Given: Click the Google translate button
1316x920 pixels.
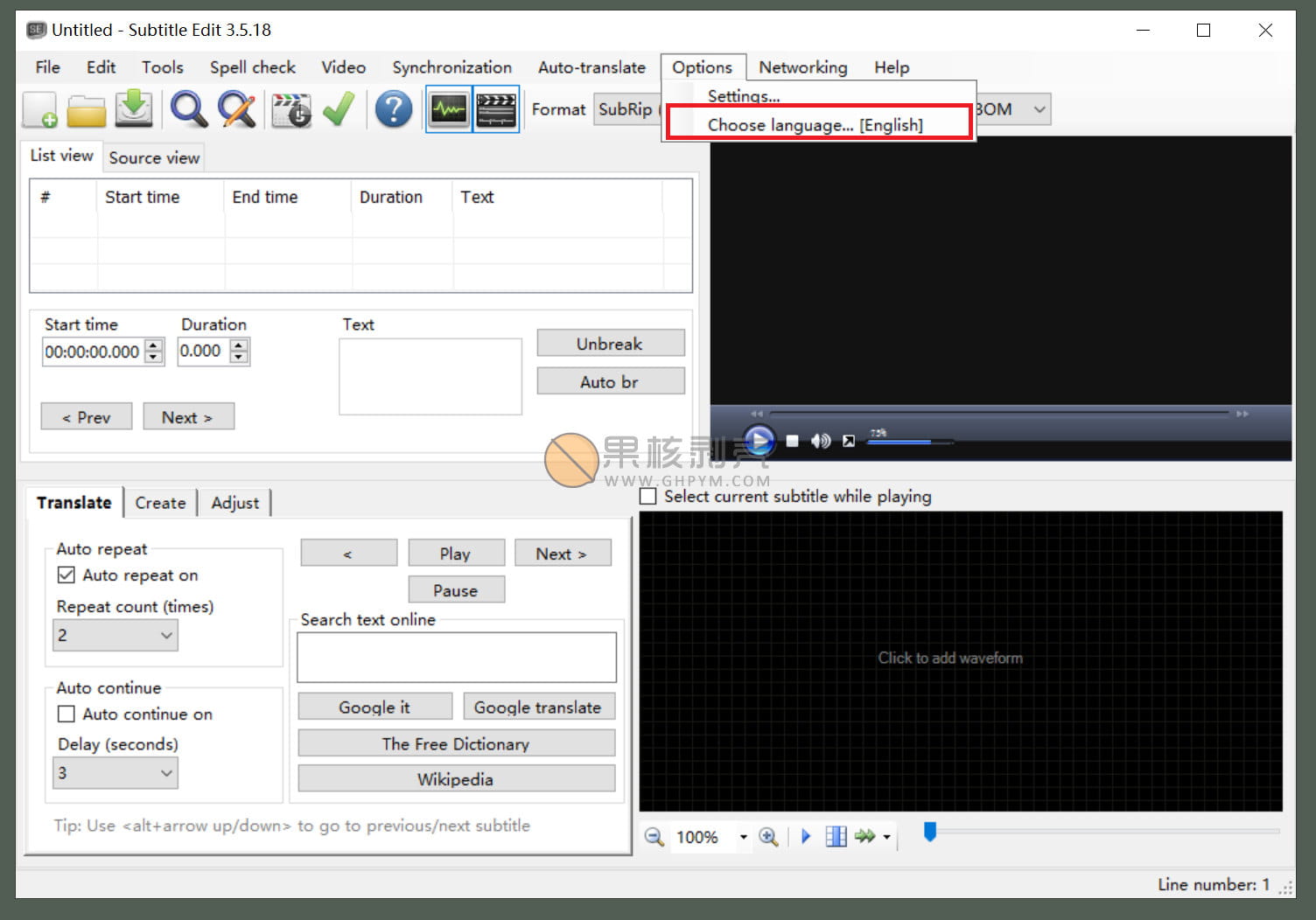Looking at the screenshot, I should 536,707.
